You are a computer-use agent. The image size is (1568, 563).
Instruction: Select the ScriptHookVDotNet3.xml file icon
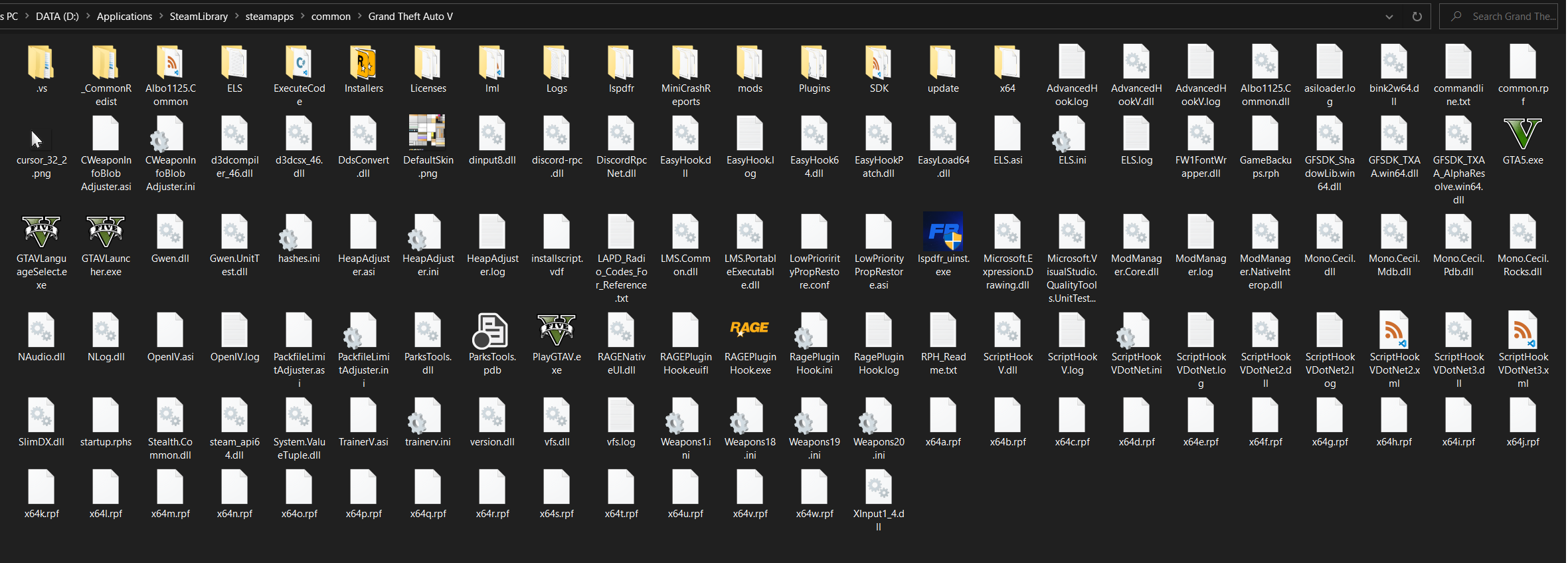tap(1523, 330)
